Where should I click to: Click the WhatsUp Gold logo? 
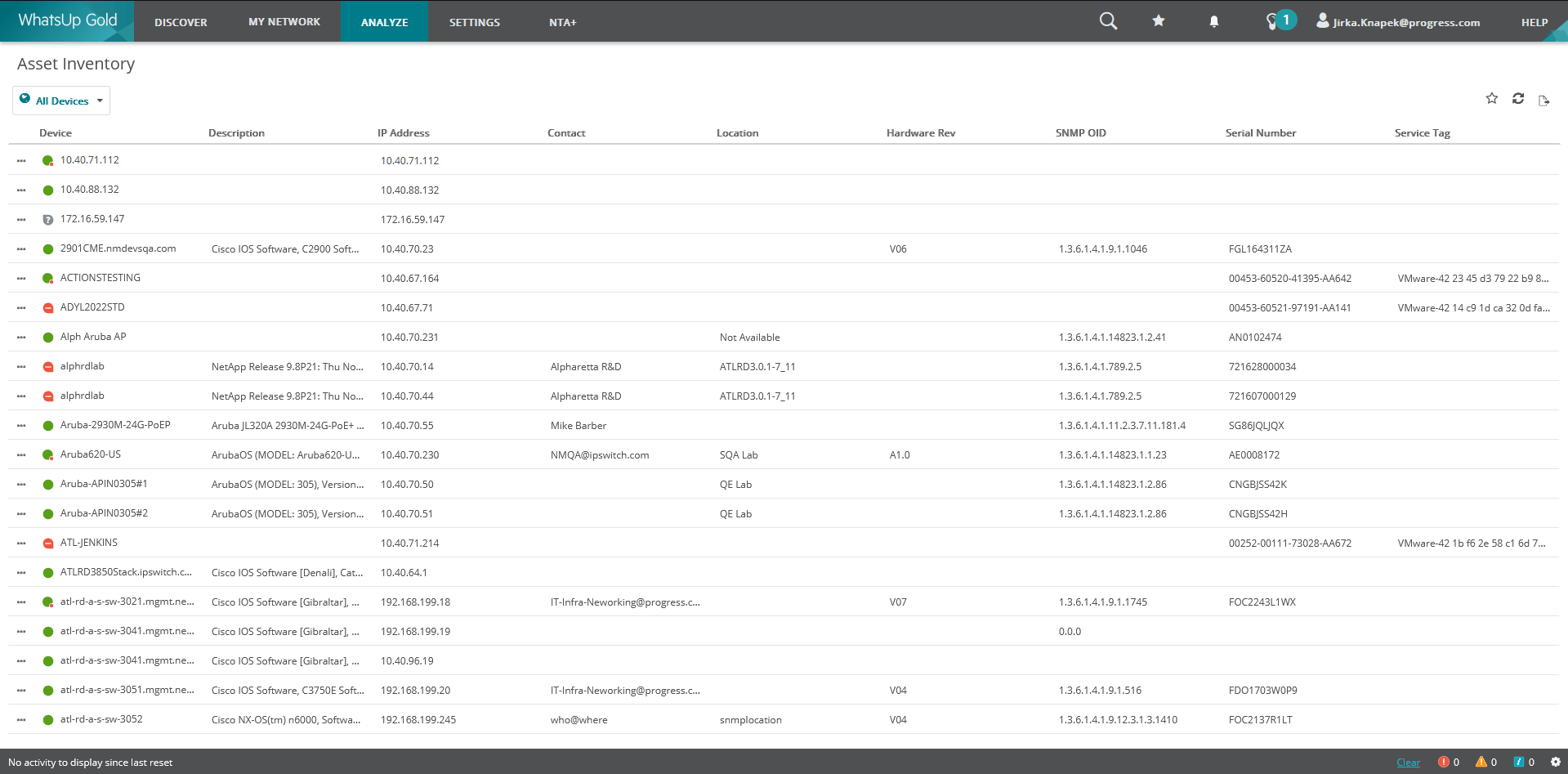[x=67, y=20]
